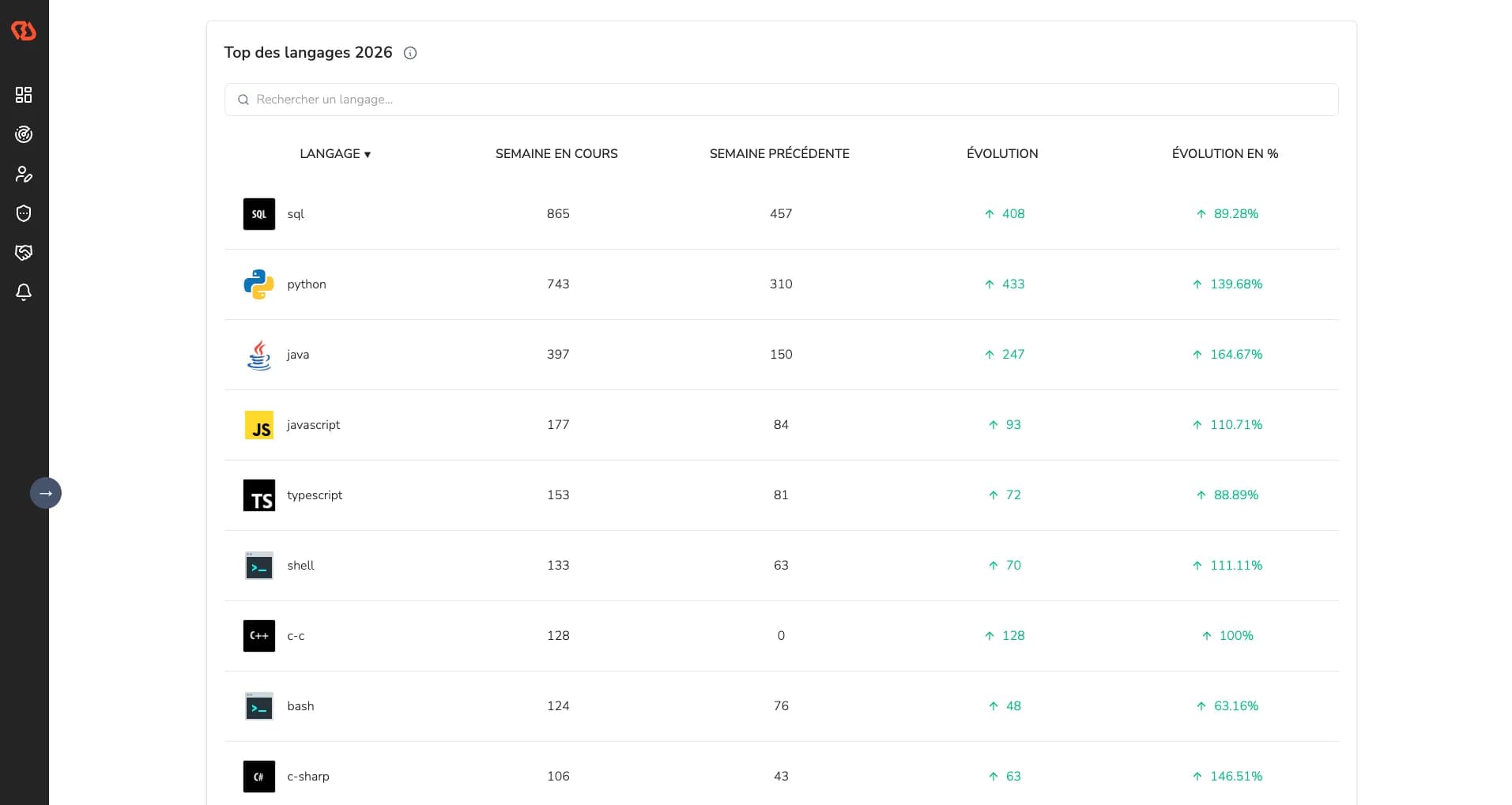This screenshot has height=805, width=1512.
Task: Select the radar/target icon in sidebar
Action: click(24, 134)
